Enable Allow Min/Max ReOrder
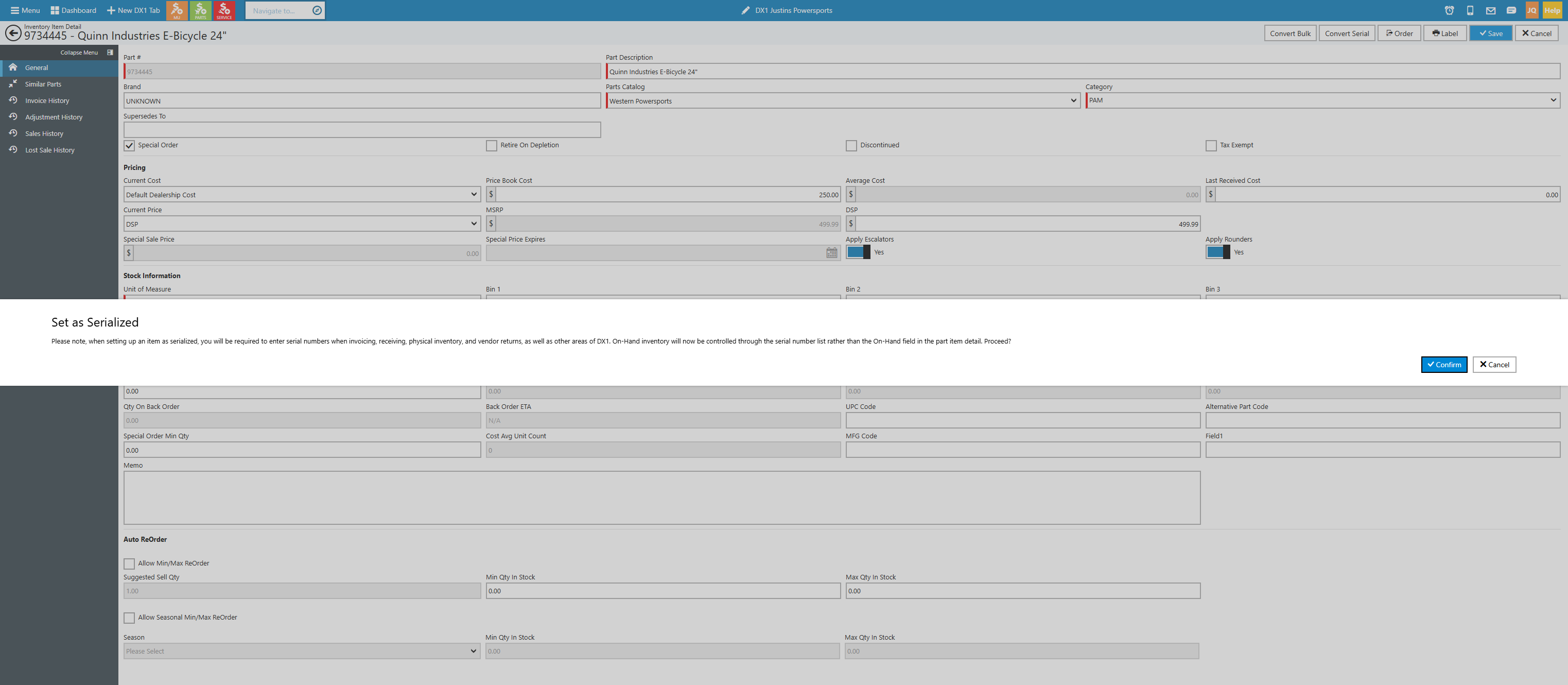This screenshot has width=1568, height=685. [x=129, y=564]
